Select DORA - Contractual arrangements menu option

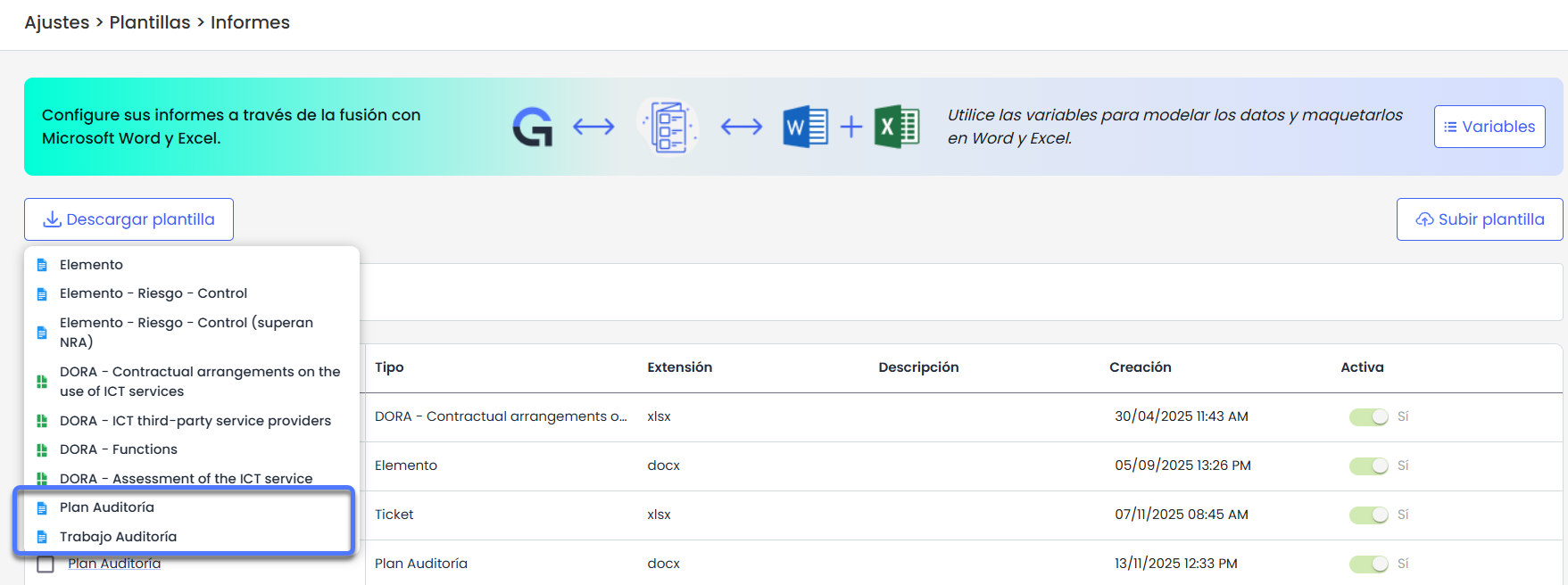point(199,382)
